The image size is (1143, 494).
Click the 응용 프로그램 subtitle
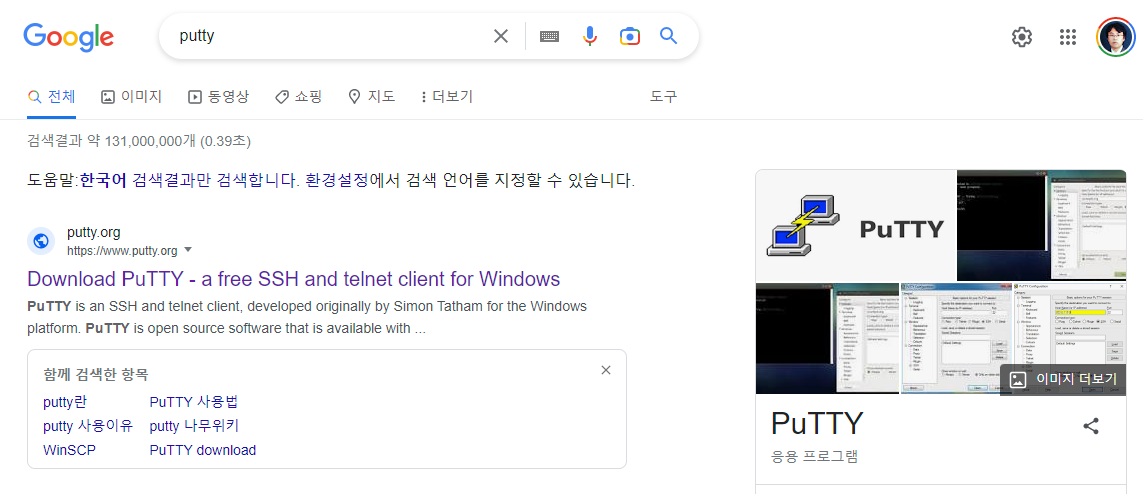tap(814, 457)
